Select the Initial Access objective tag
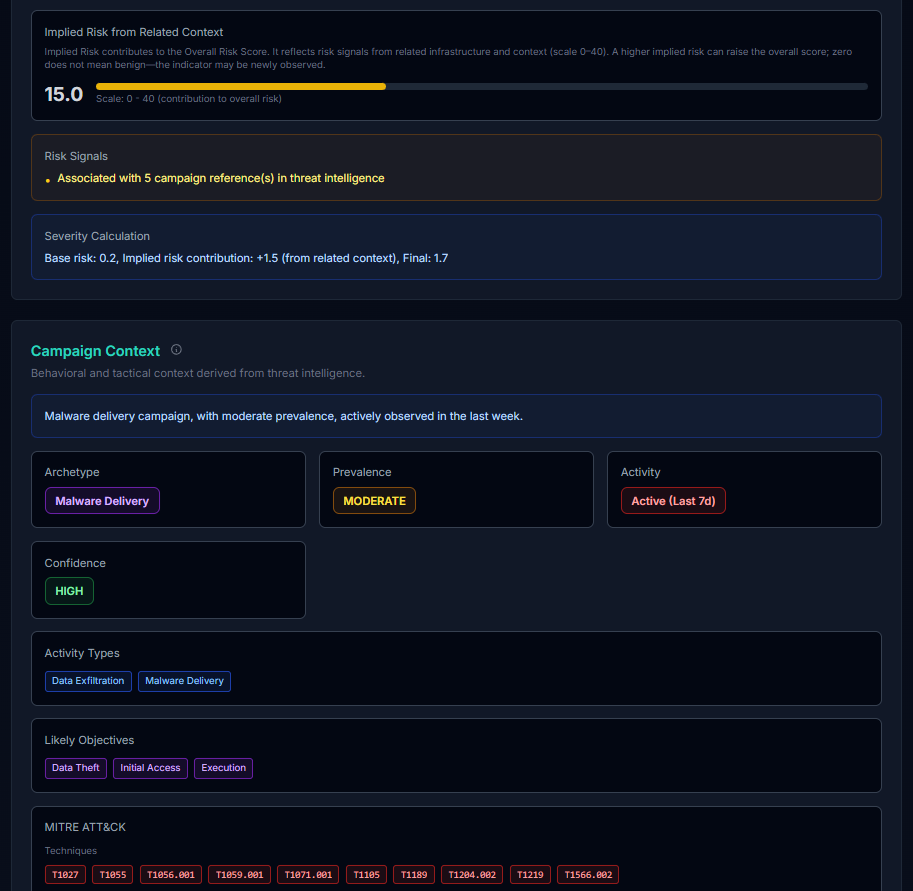 point(149,768)
